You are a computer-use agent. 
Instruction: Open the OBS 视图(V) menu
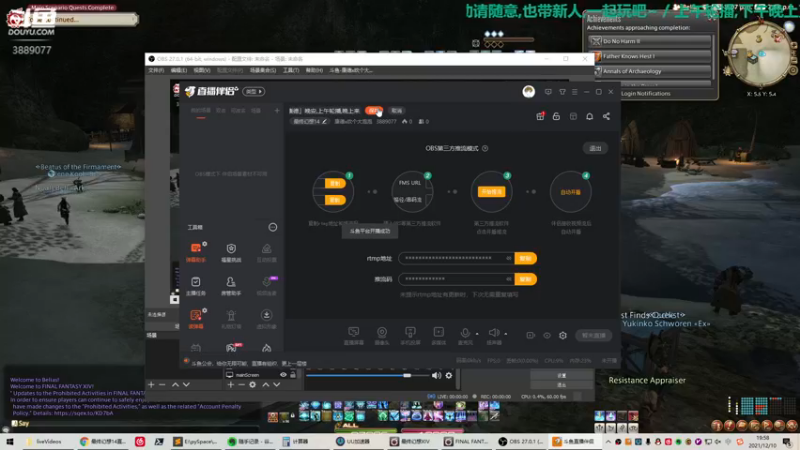pos(202,70)
